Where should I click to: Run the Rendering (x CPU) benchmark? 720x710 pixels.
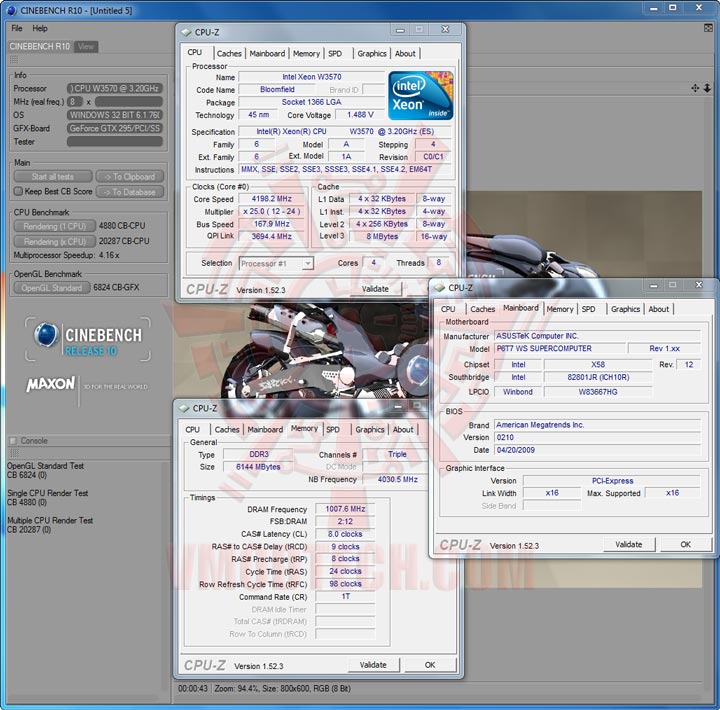(55, 241)
